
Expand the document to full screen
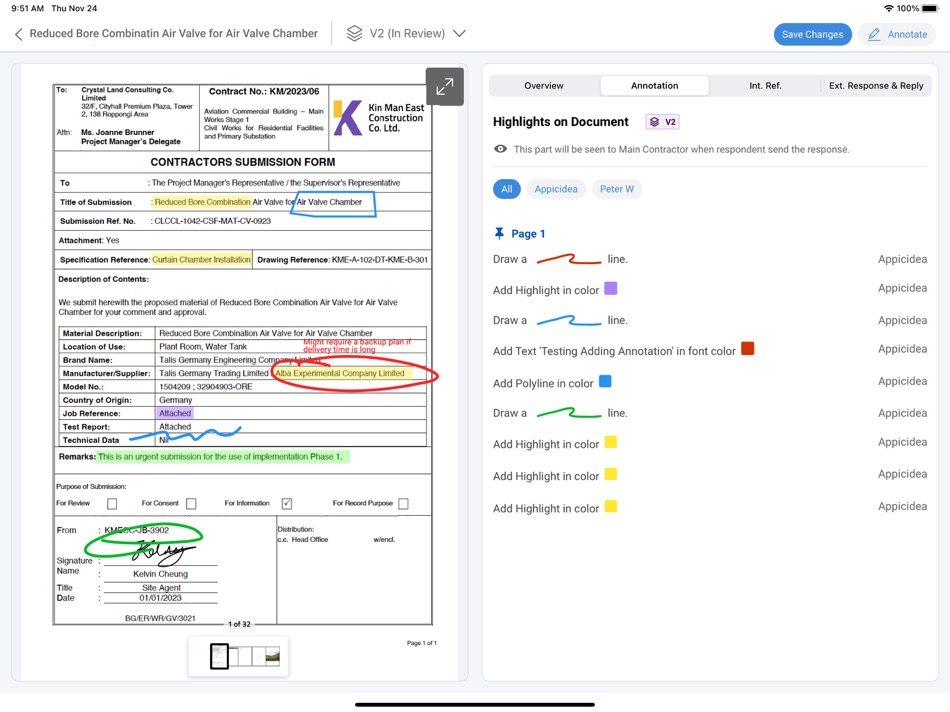[x=445, y=87]
